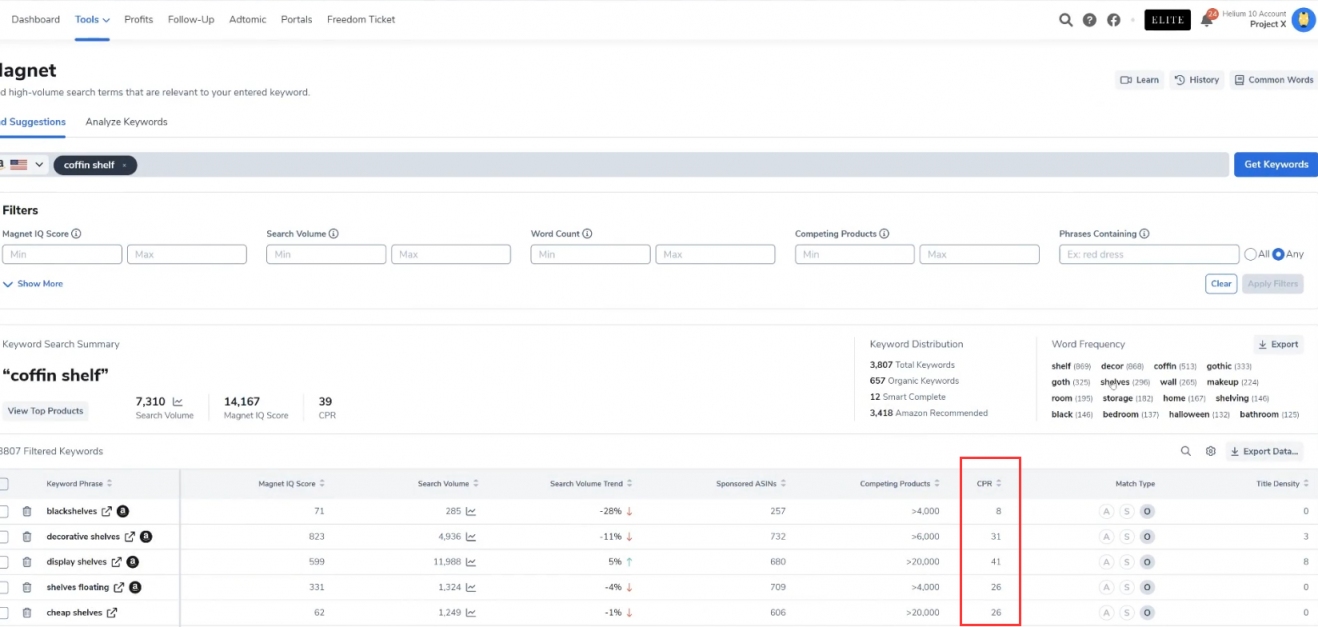
Task: Expand Show More filters
Action: 33,284
